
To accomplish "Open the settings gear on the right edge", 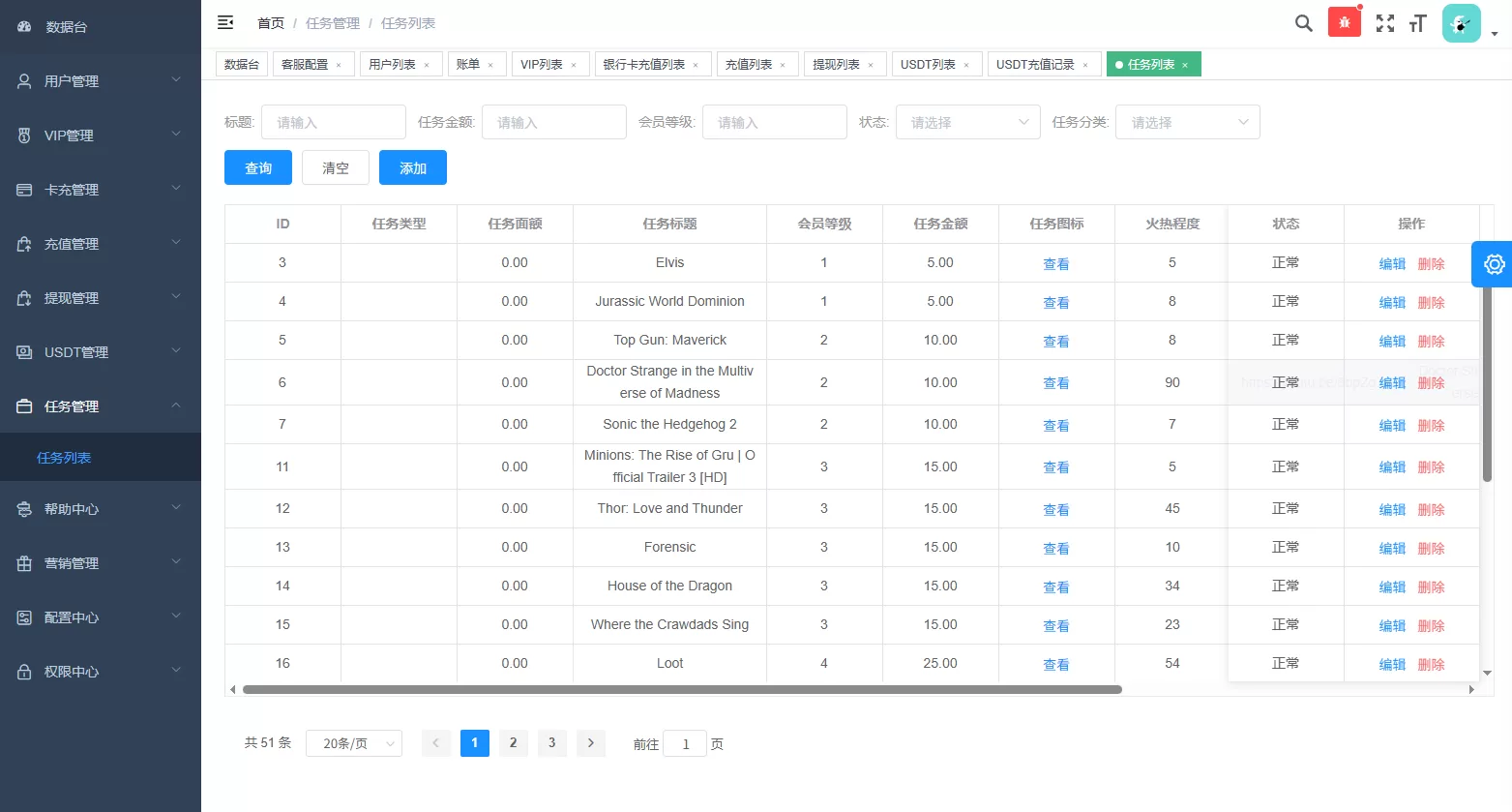I will click(x=1494, y=263).
